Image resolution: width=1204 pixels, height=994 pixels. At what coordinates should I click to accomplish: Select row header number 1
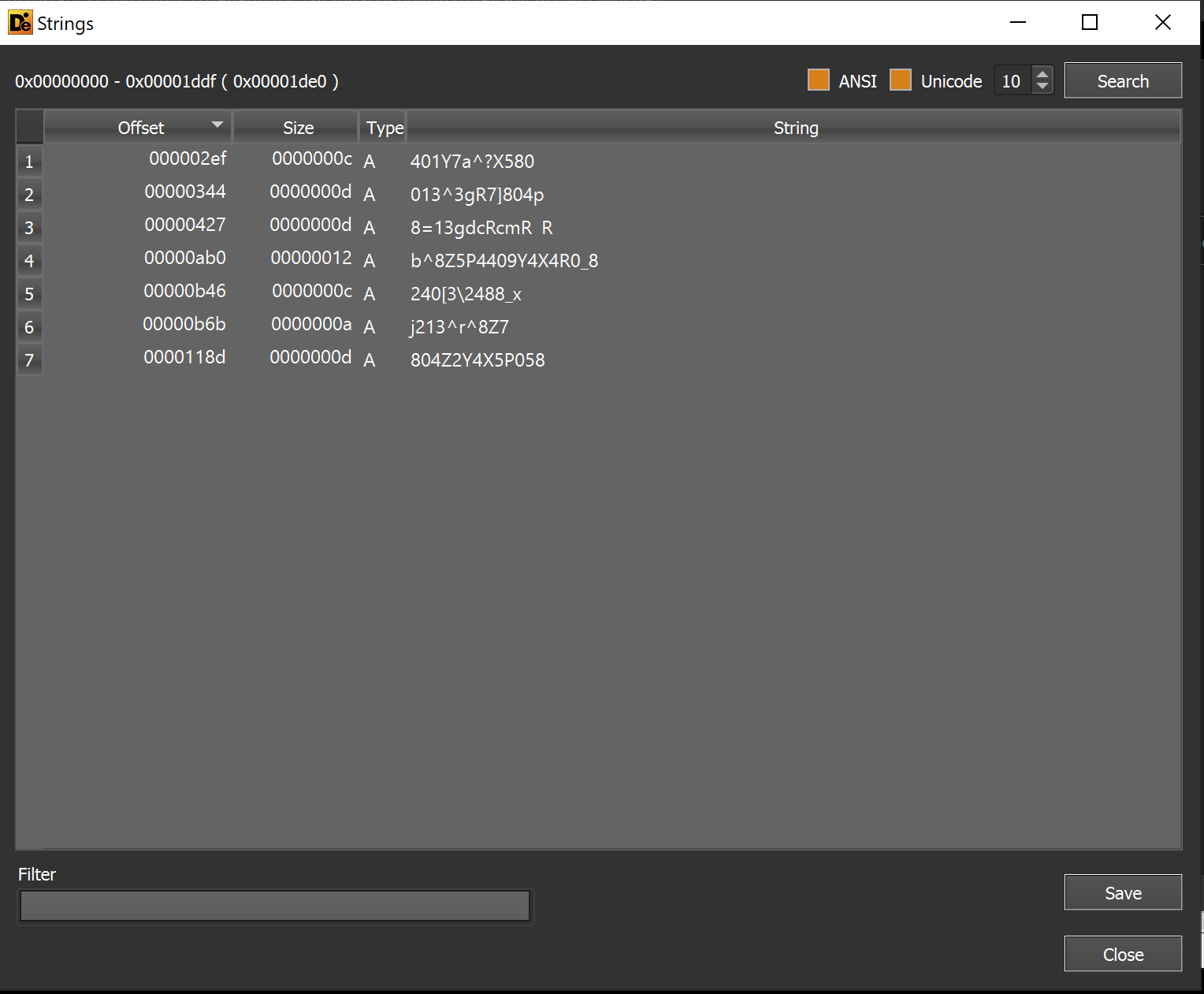pyautogui.click(x=29, y=162)
